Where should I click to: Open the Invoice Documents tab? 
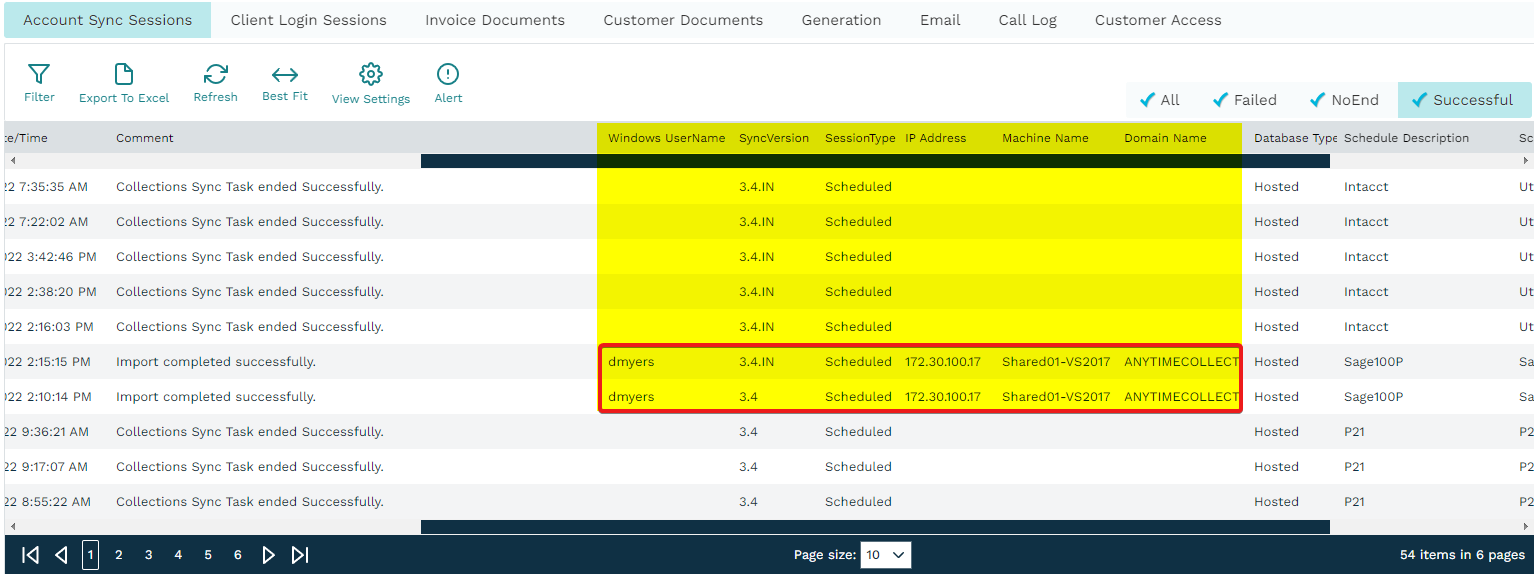coord(495,20)
